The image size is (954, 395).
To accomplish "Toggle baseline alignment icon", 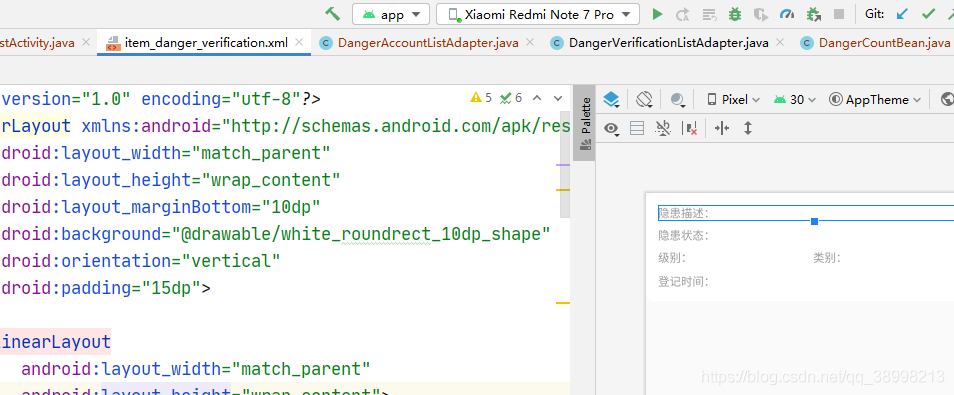I will 663,128.
